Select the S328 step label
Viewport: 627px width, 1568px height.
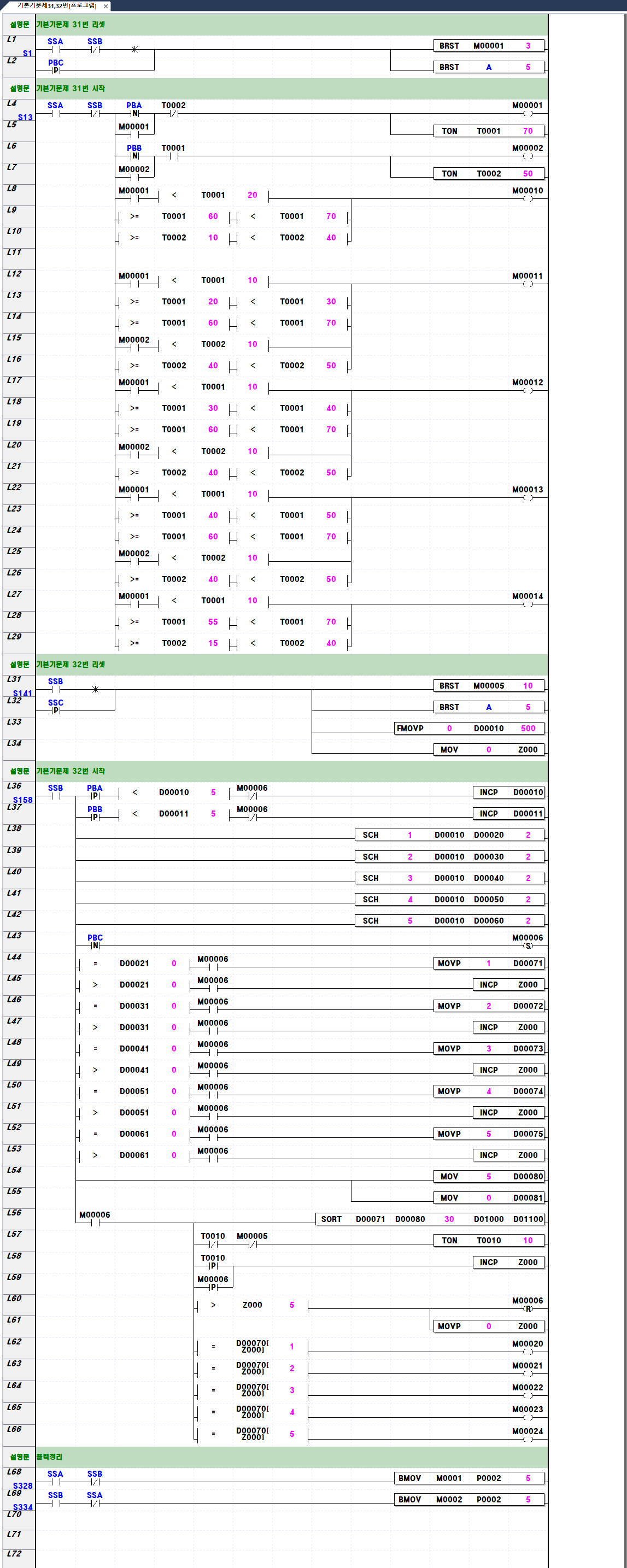point(22,1485)
